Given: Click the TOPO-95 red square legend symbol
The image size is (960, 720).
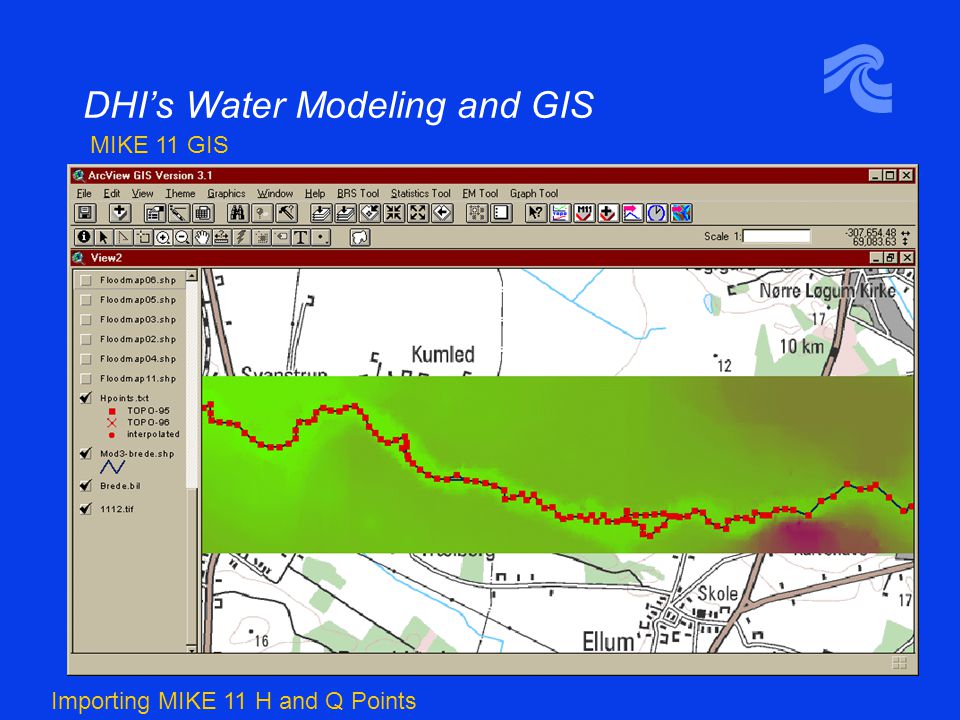Looking at the screenshot, I should coord(112,411).
